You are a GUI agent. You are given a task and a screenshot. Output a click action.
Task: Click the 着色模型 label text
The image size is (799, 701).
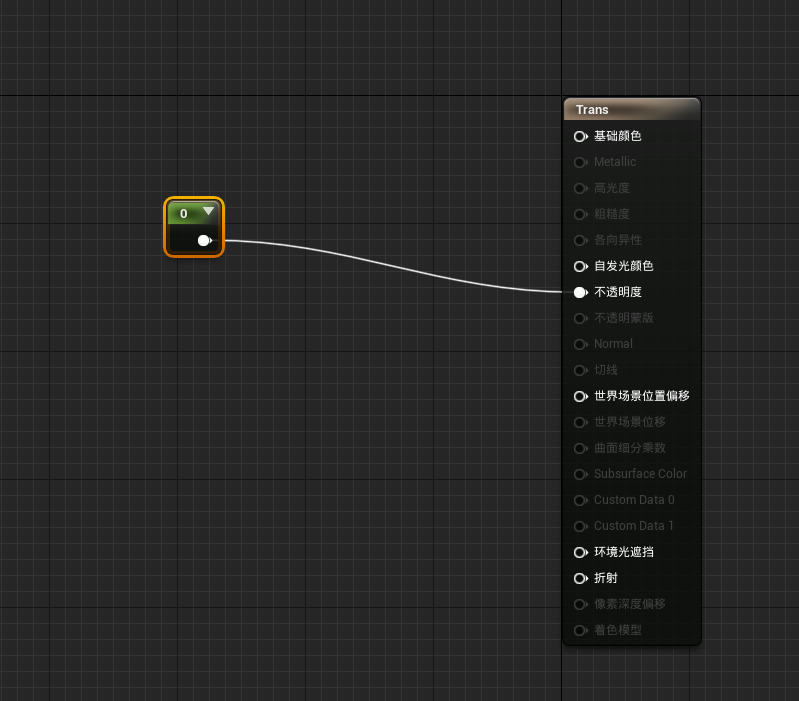(x=618, y=630)
